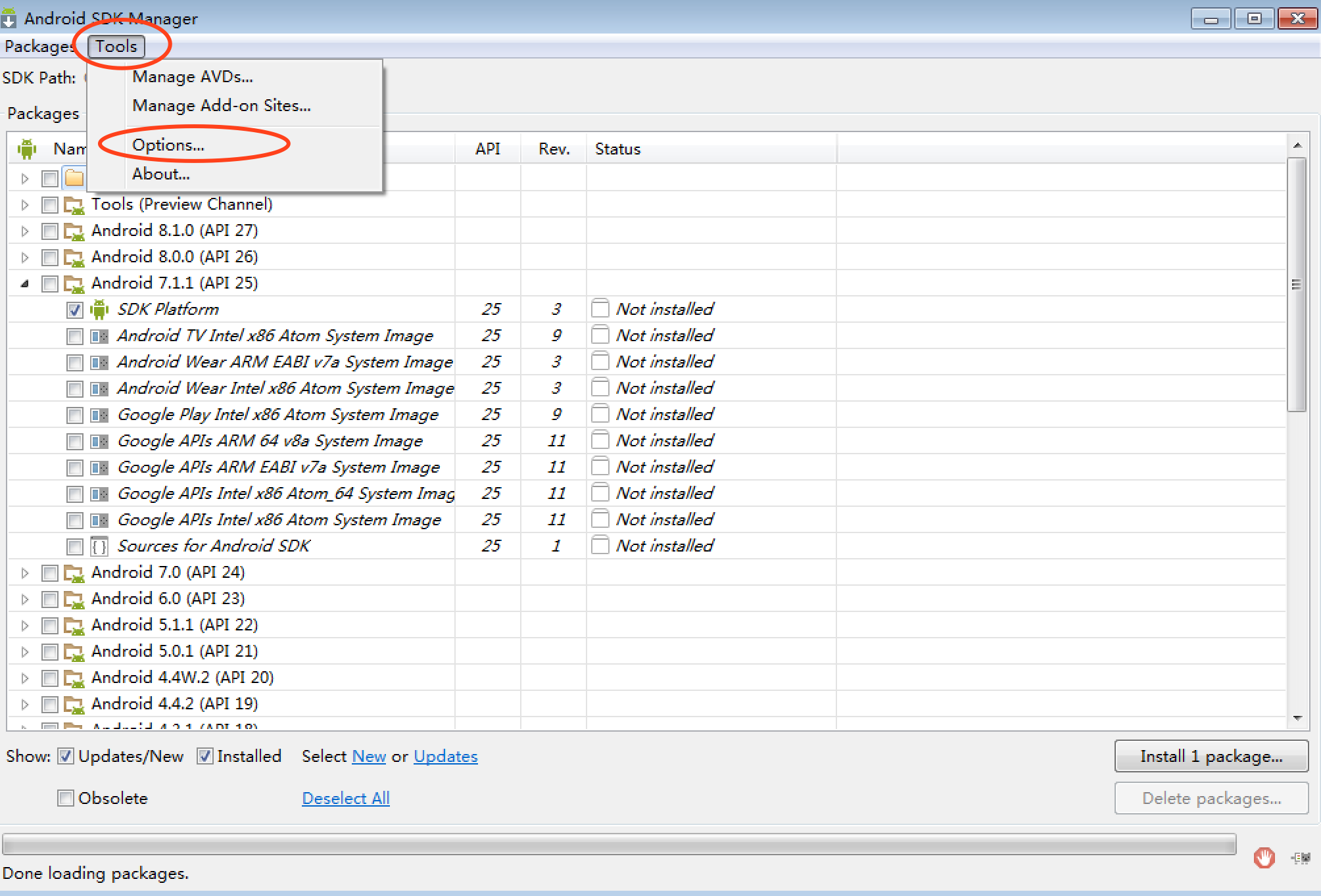Open About... from the Tools menu
The height and width of the screenshot is (896, 1321).
[x=161, y=174]
